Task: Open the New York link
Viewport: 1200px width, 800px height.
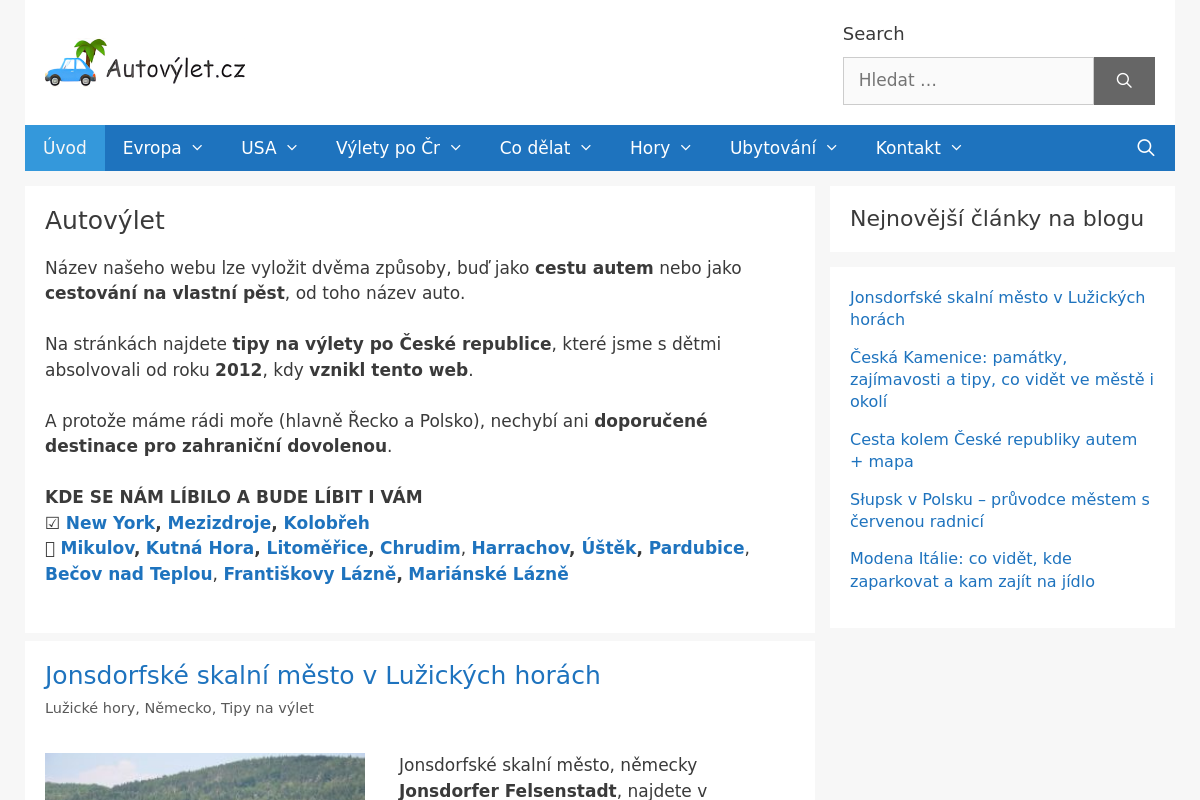Action: 111,523
